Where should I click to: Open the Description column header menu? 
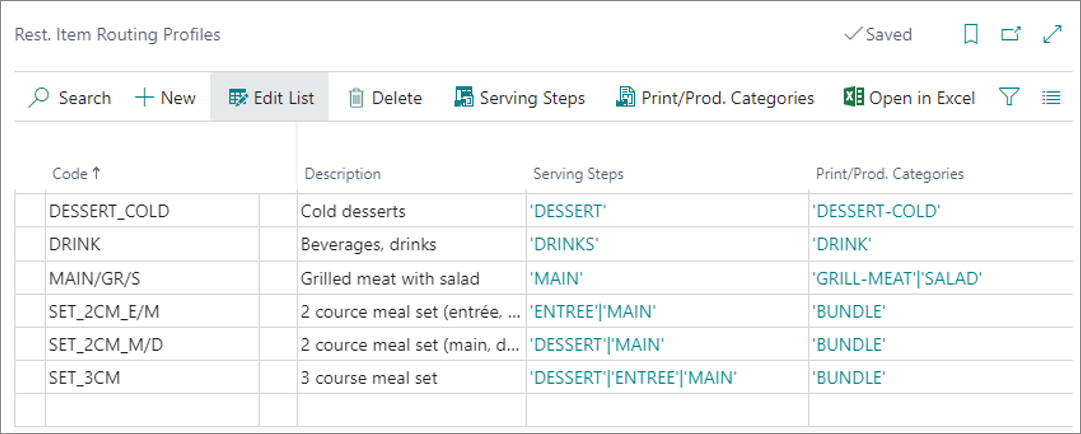coord(343,174)
